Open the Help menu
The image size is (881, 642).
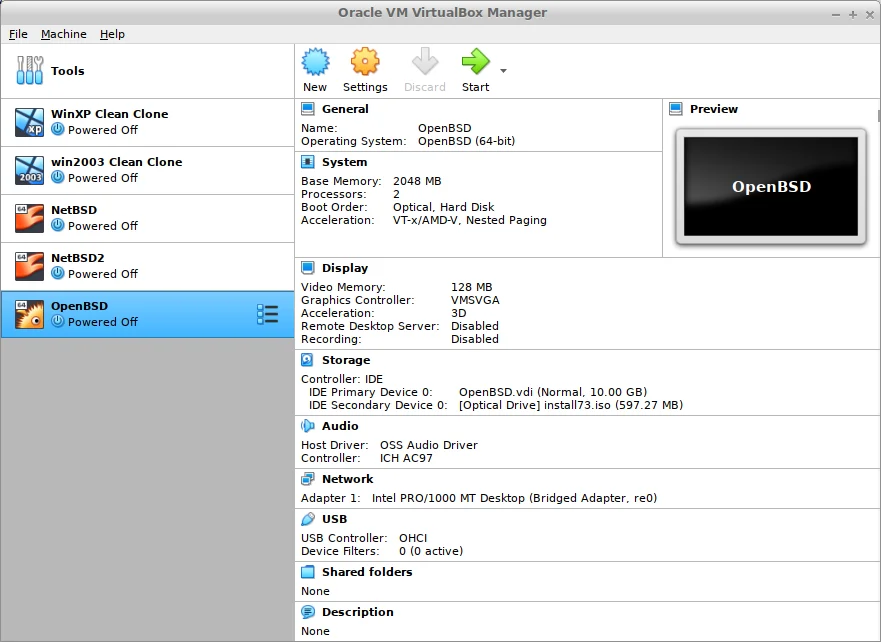[112, 34]
